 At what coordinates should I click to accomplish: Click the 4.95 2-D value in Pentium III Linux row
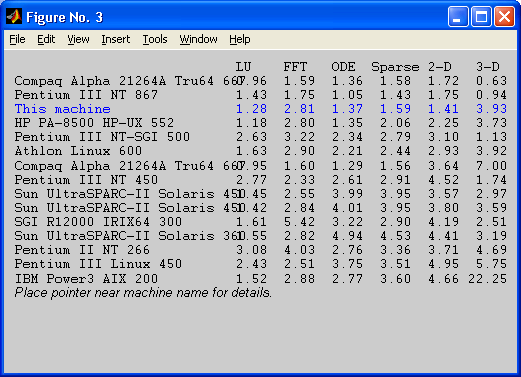[443, 264]
